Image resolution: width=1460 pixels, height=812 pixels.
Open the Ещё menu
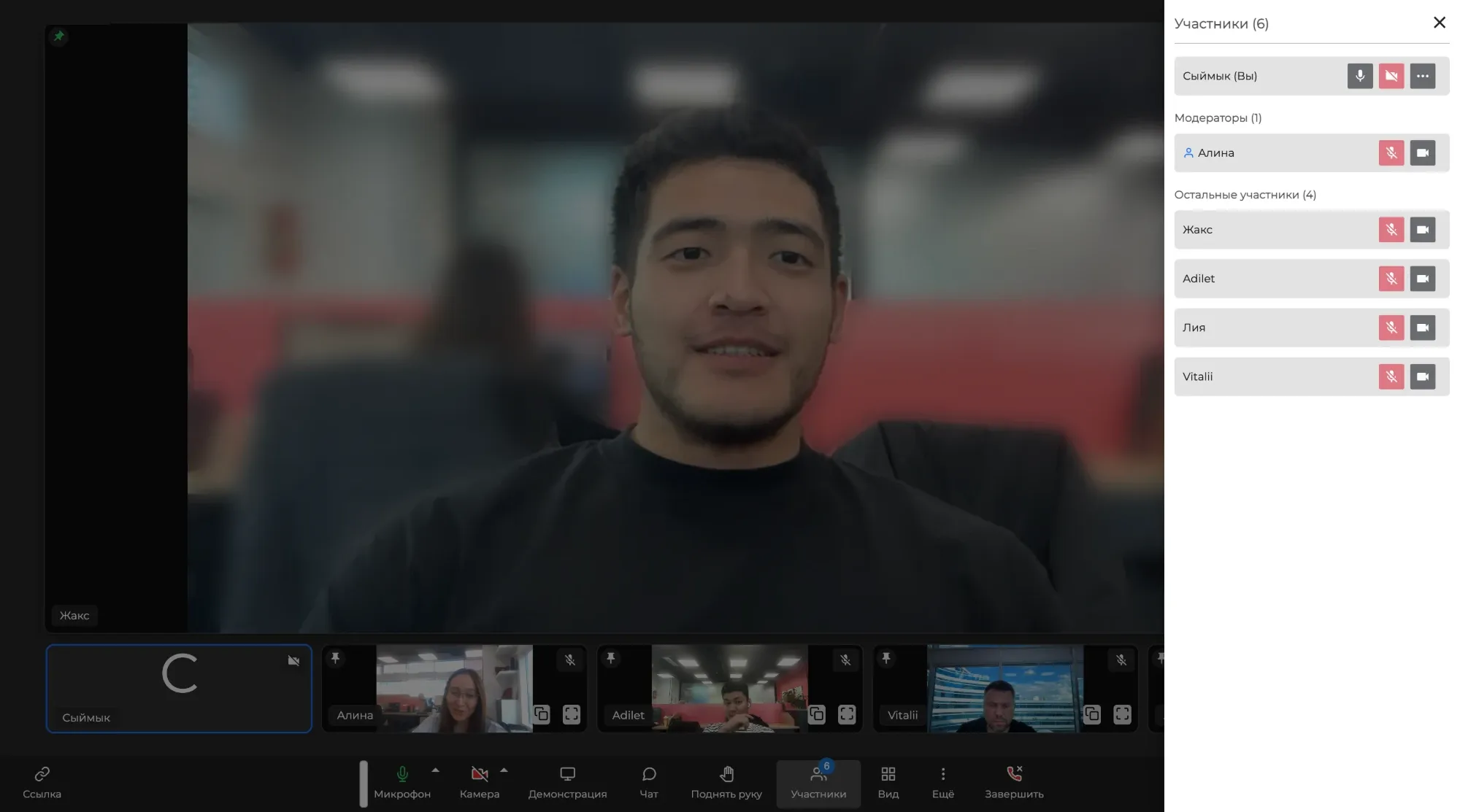coord(943,783)
